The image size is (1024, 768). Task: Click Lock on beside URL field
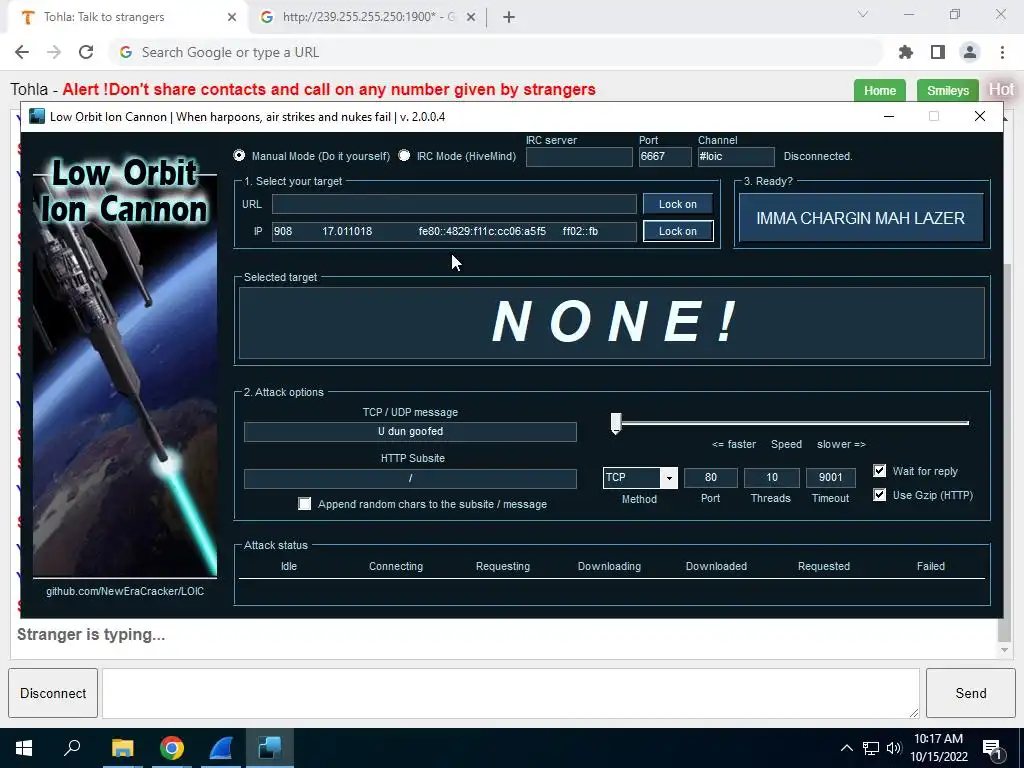[x=678, y=204]
